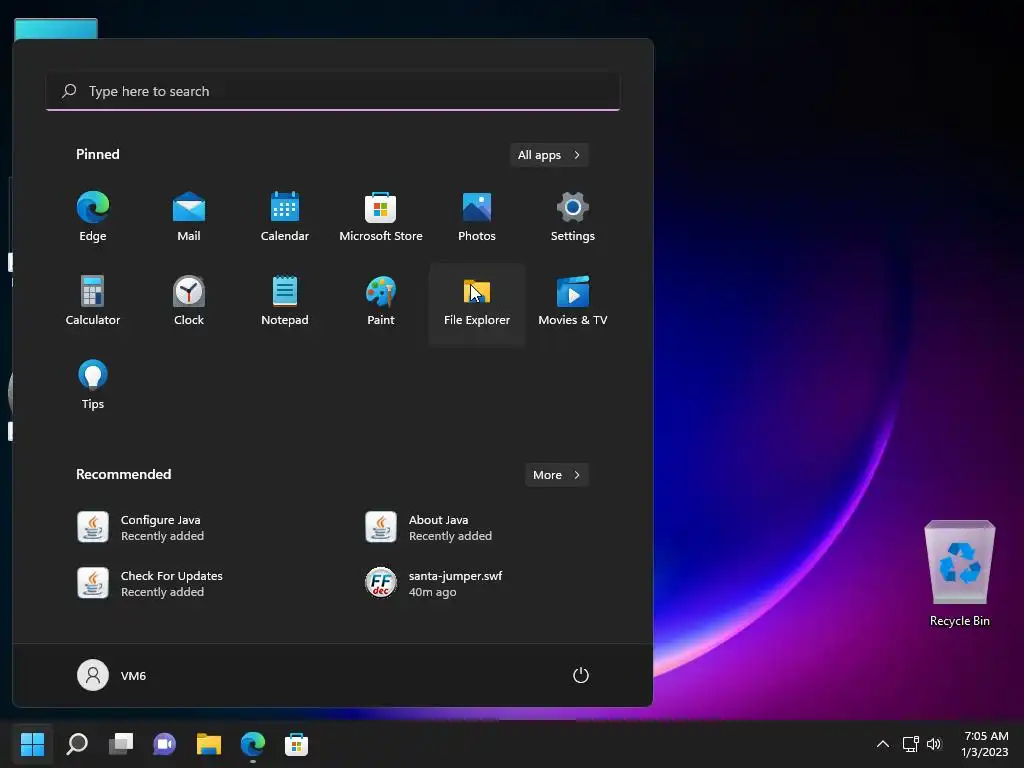Open the Paint app

point(381,302)
